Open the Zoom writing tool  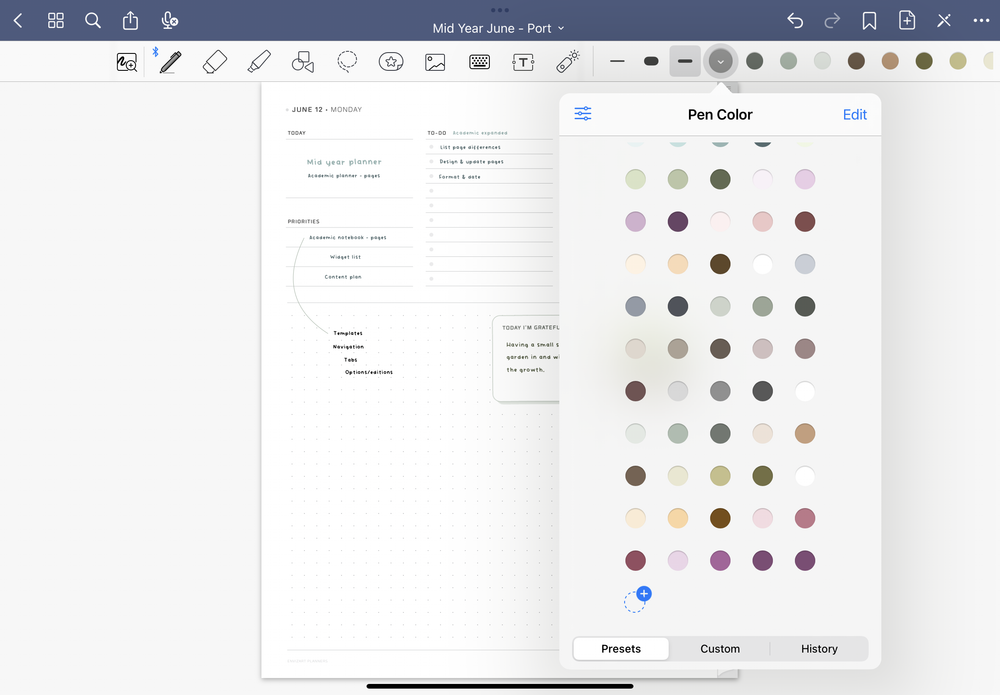click(x=127, y=61)
